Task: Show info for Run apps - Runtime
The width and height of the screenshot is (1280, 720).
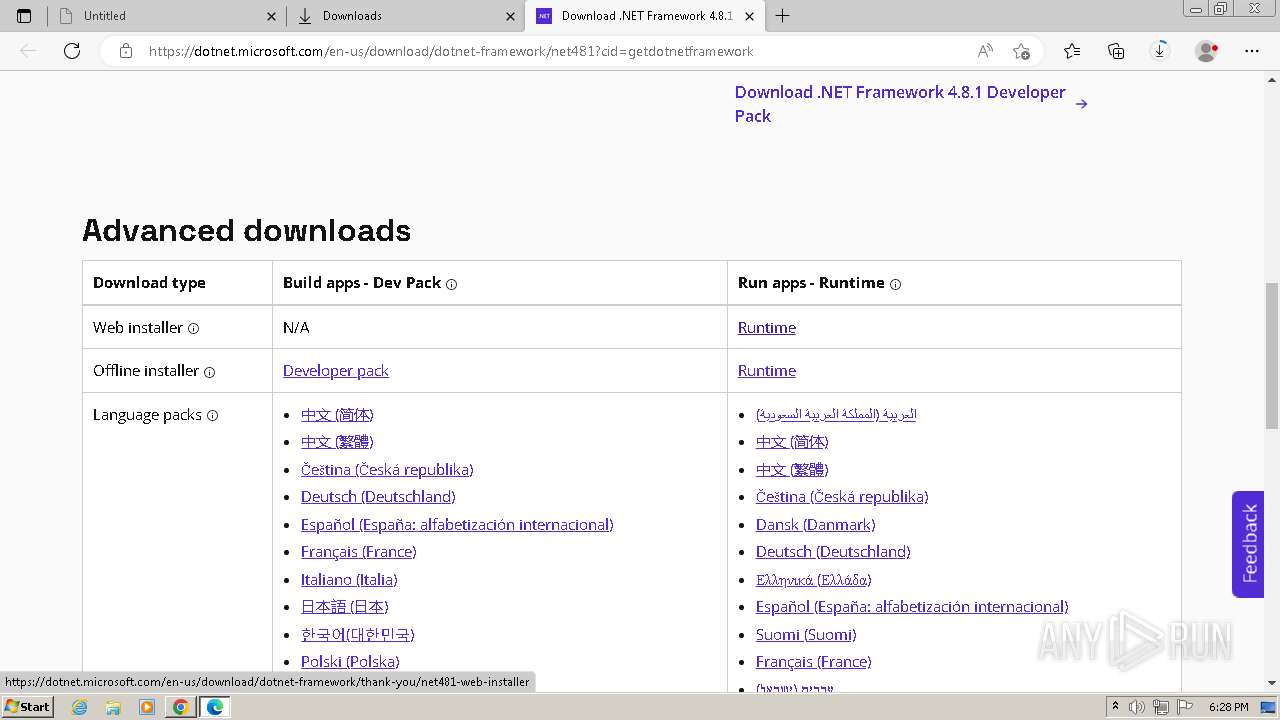Action: 895,284
